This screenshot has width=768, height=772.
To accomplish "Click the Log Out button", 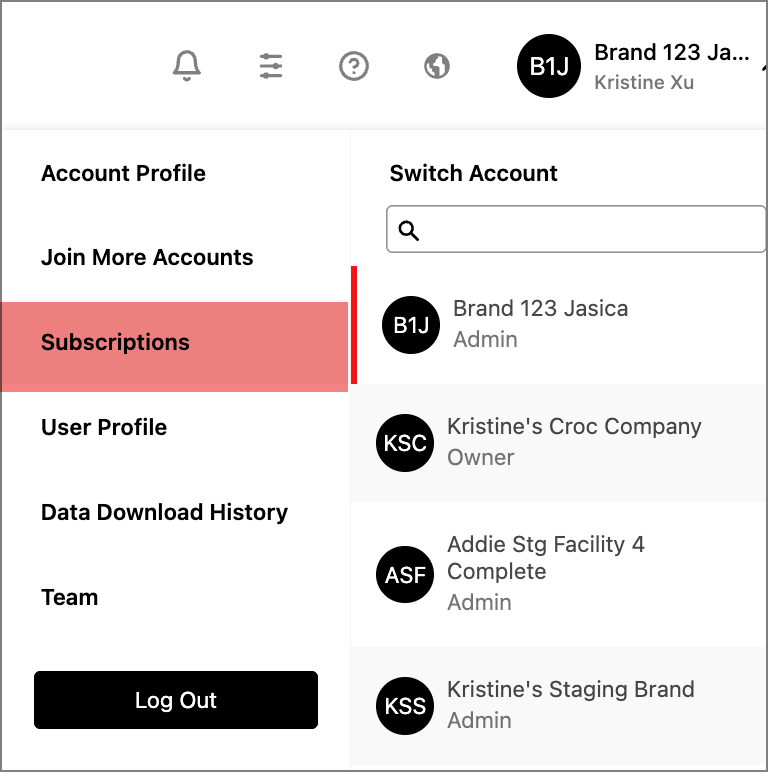I will pos(176,700).
